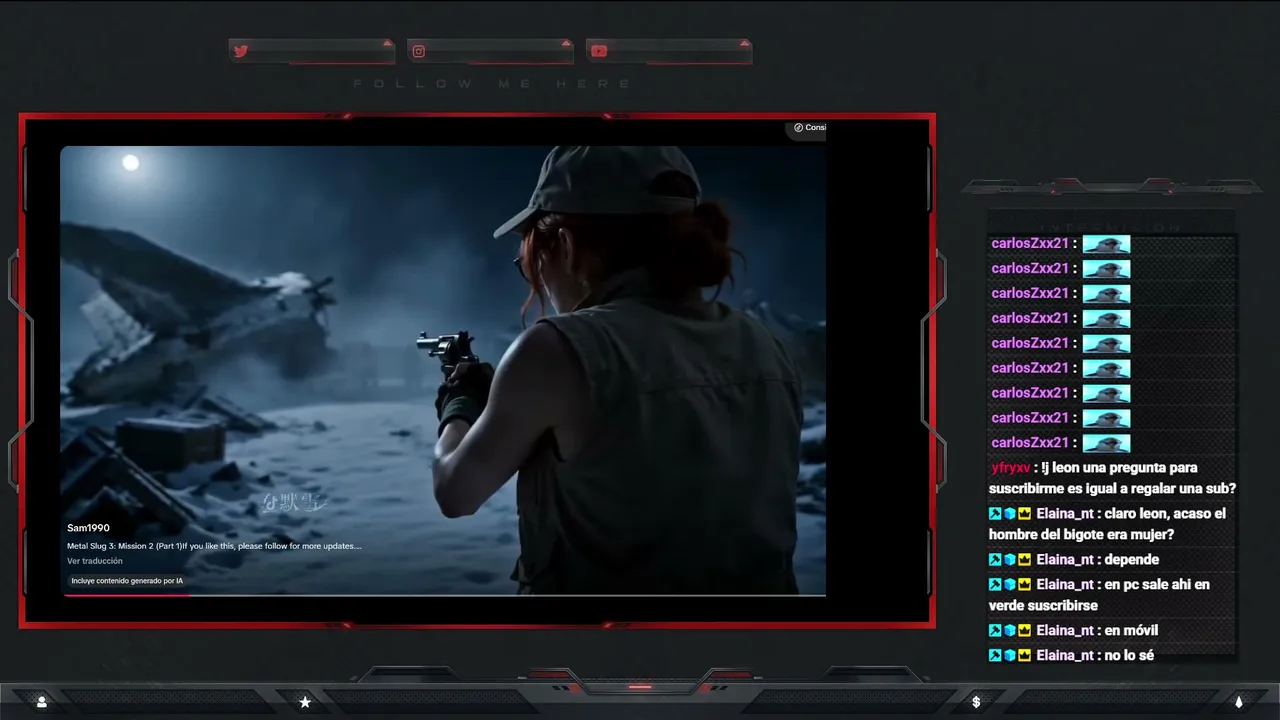The image size is (1280, 720).
Task: Seek using the video progress bar
Action: click(x=445, y=595)
